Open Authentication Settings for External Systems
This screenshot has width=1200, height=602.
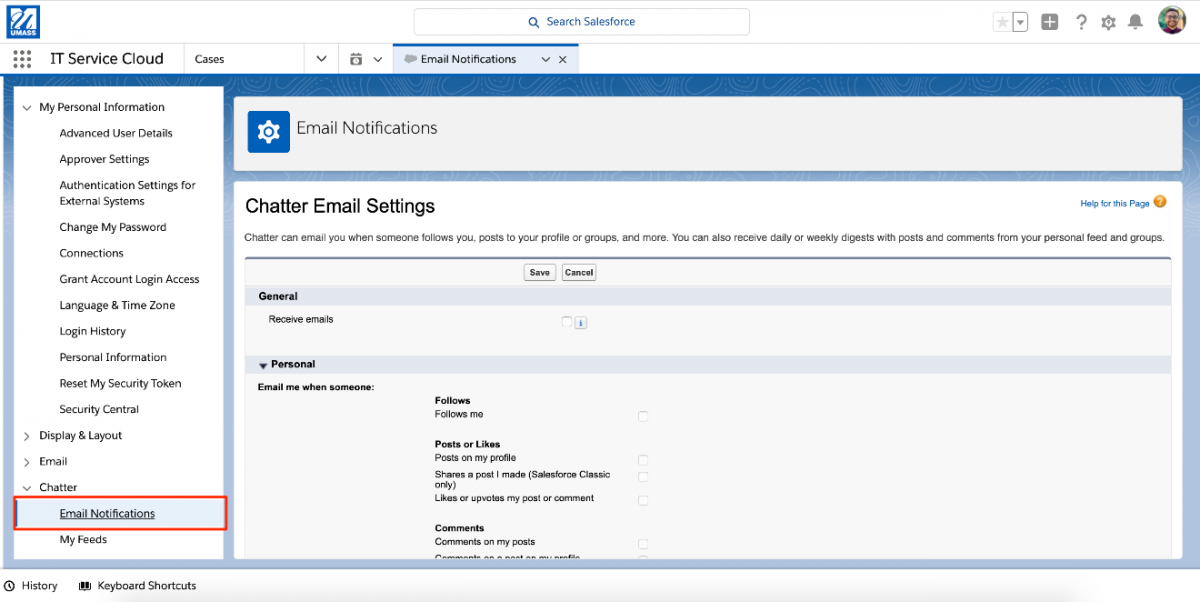coord(127,193)
